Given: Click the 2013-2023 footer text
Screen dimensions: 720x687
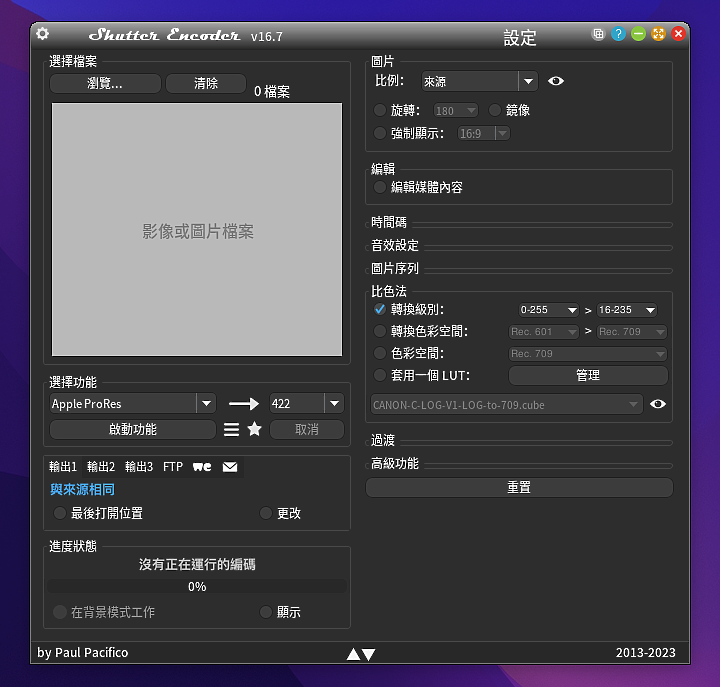Looking at the screenshot, I should tap(646, 653).
